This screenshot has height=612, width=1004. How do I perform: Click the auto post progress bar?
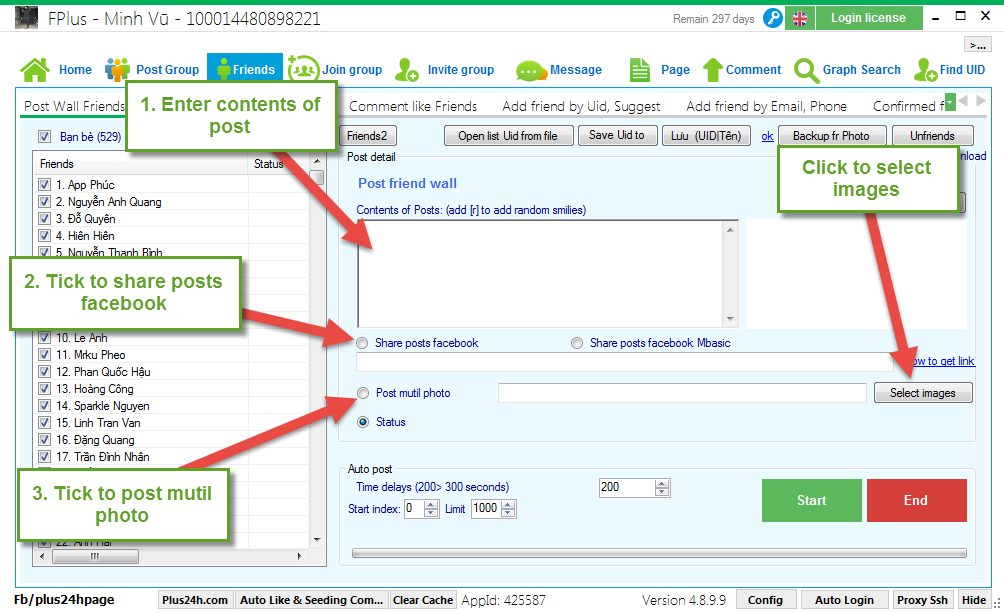tap(659, 553)
